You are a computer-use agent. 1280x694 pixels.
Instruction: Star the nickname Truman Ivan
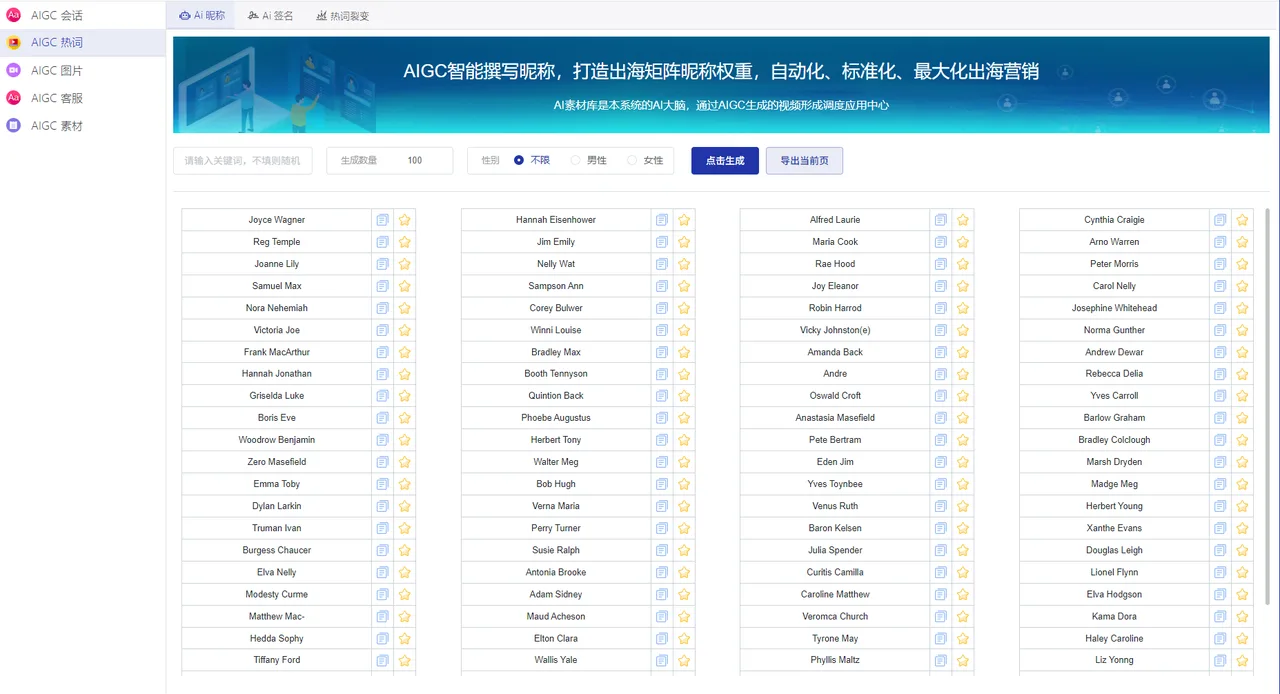(x=405, y=528)
